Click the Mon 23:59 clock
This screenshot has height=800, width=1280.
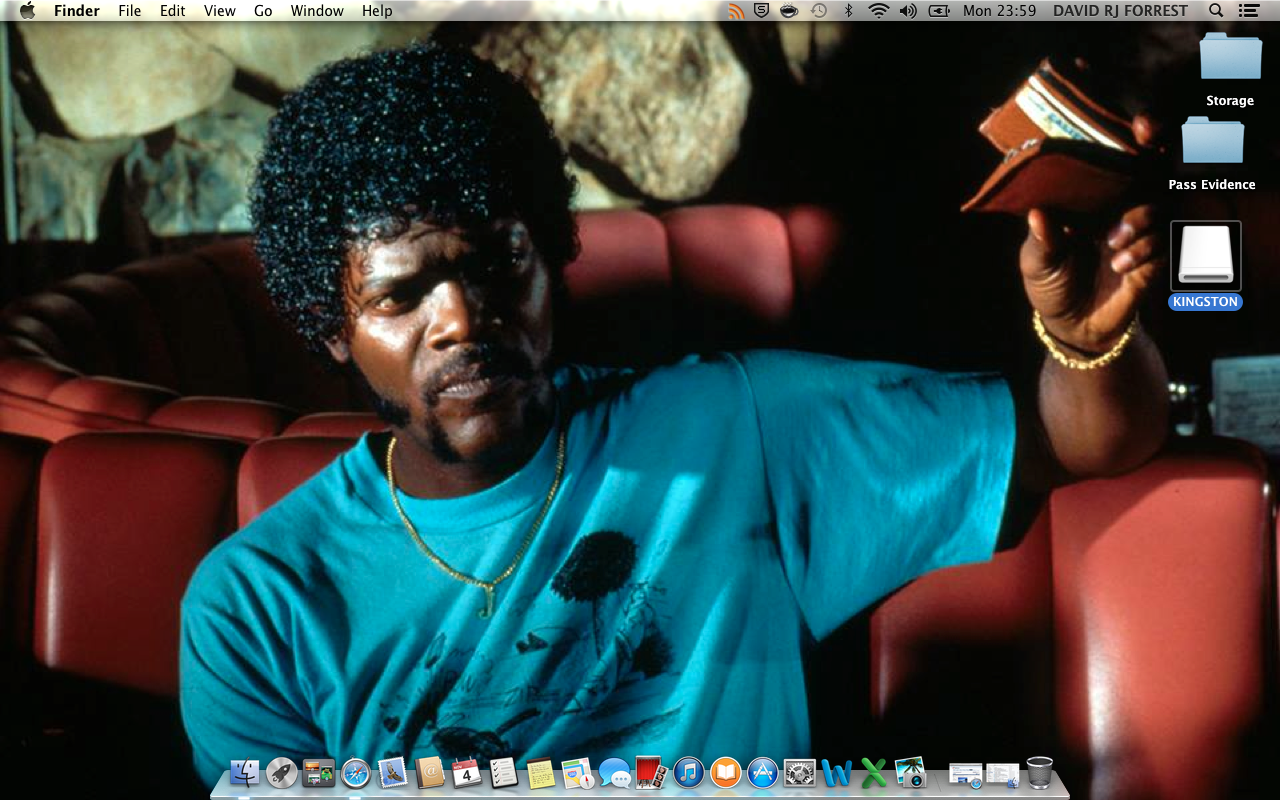[x=999, y=11]
